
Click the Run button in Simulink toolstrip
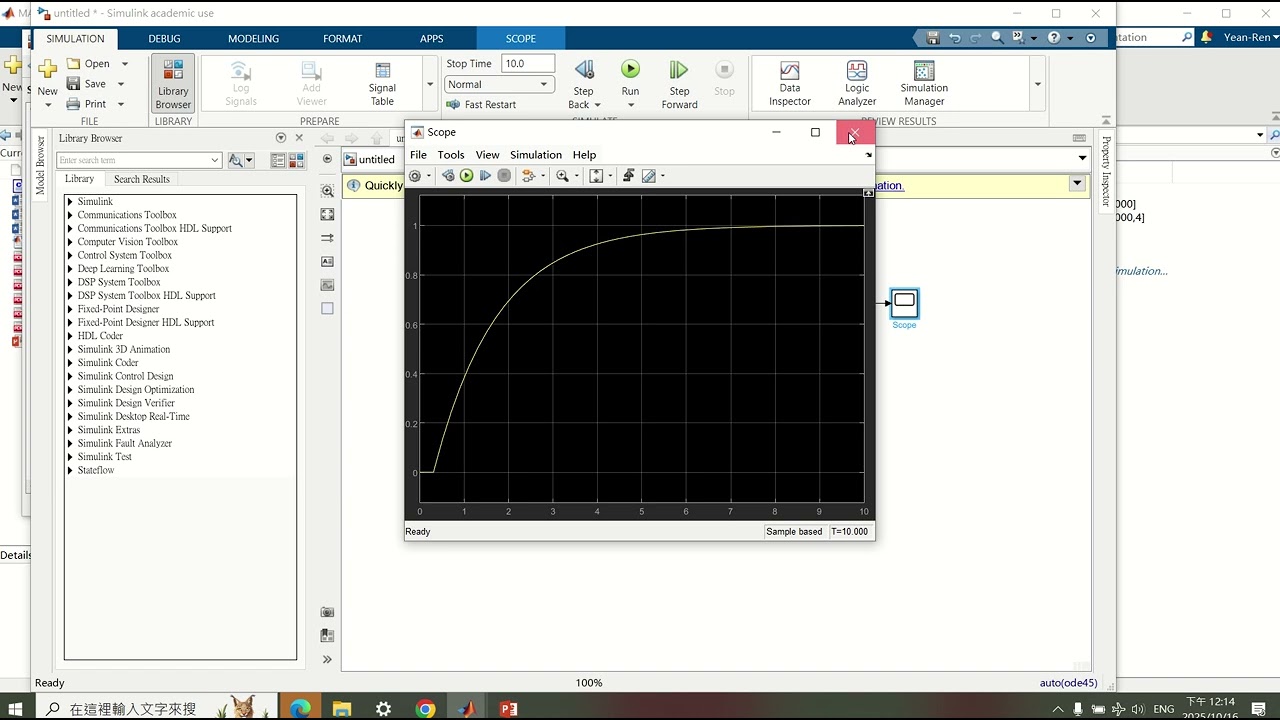630,69
